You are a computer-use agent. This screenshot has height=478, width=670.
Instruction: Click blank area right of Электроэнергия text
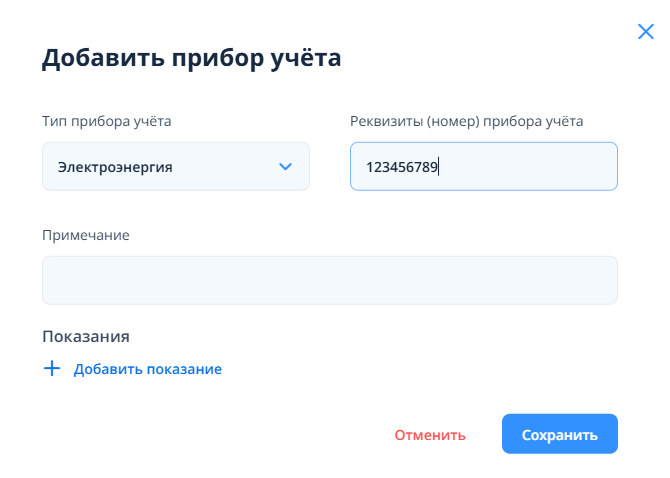pyautogui.click(x=225, y=167)
